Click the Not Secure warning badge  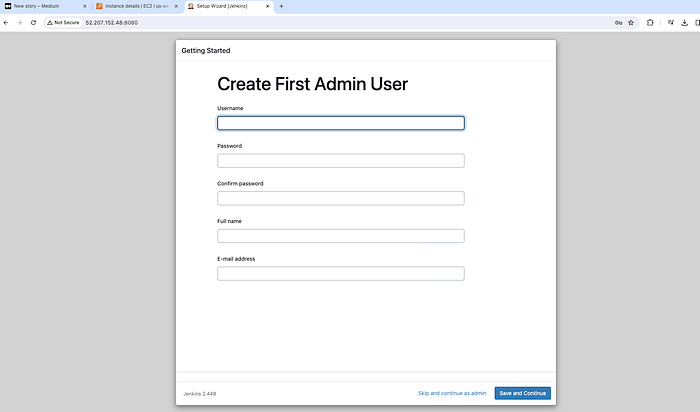click(x=63, y=22)
